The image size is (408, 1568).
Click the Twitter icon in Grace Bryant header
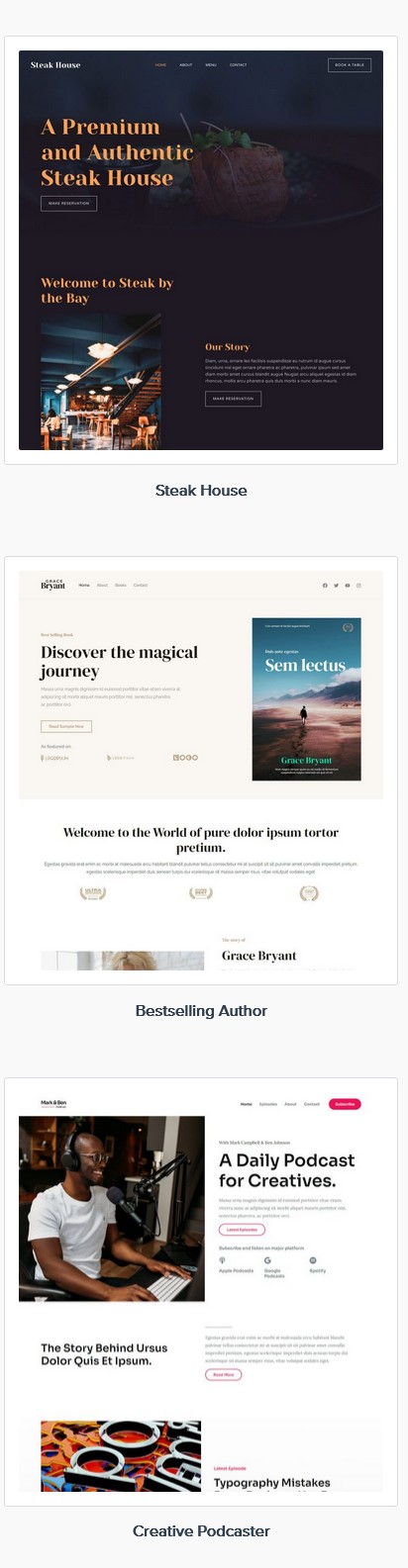[336, 586]
